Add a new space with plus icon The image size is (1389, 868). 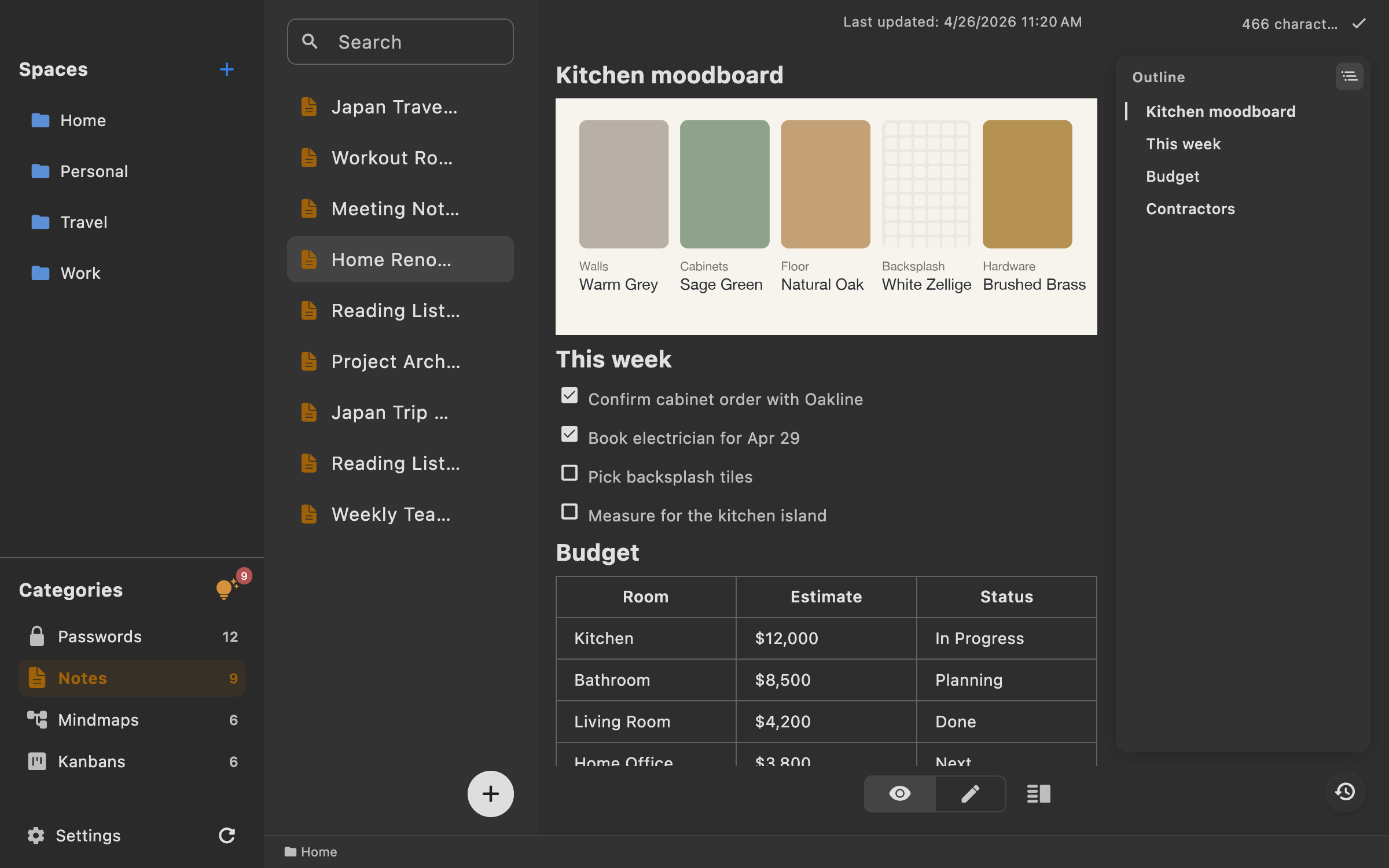point(227,69)
